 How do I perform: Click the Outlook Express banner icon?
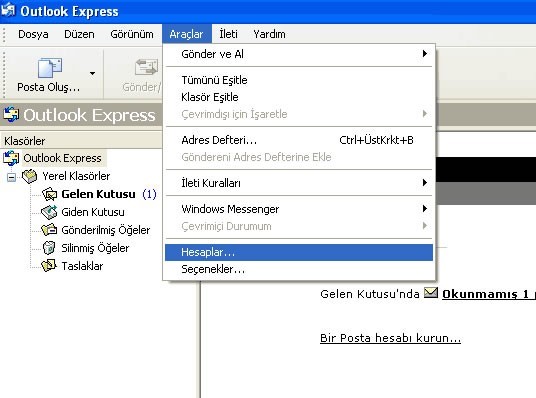(11, 114)
